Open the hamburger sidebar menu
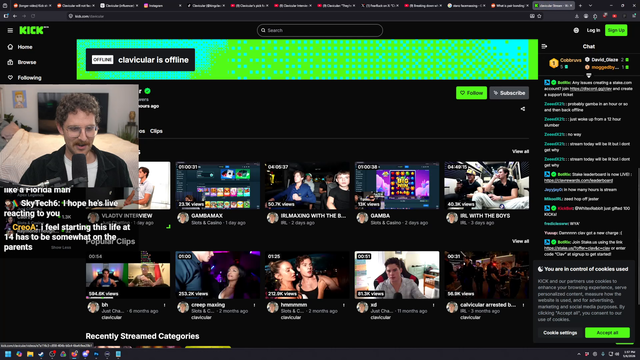 tap(10, 31)
